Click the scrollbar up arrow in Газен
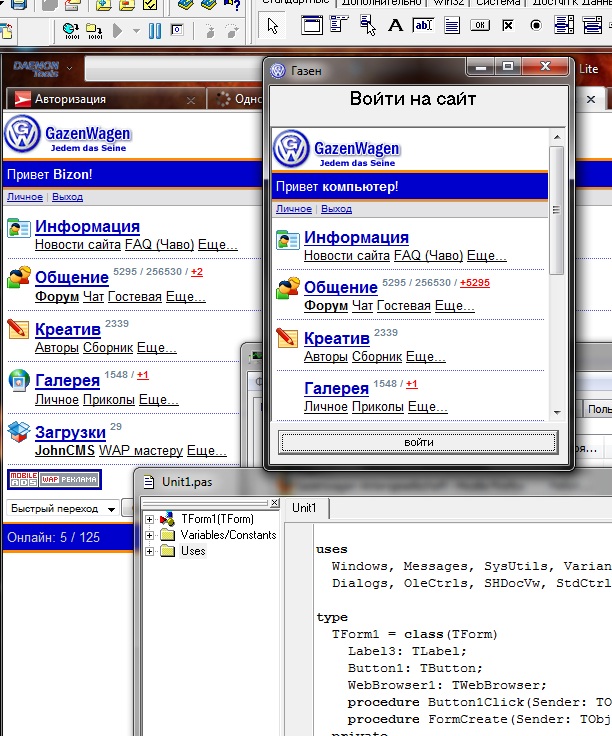This screenshot has width=612, height=736. click(557, 137)
